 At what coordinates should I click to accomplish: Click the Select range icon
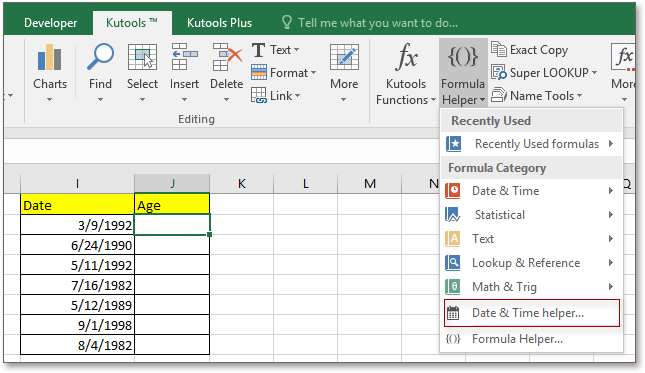[142, 57]
